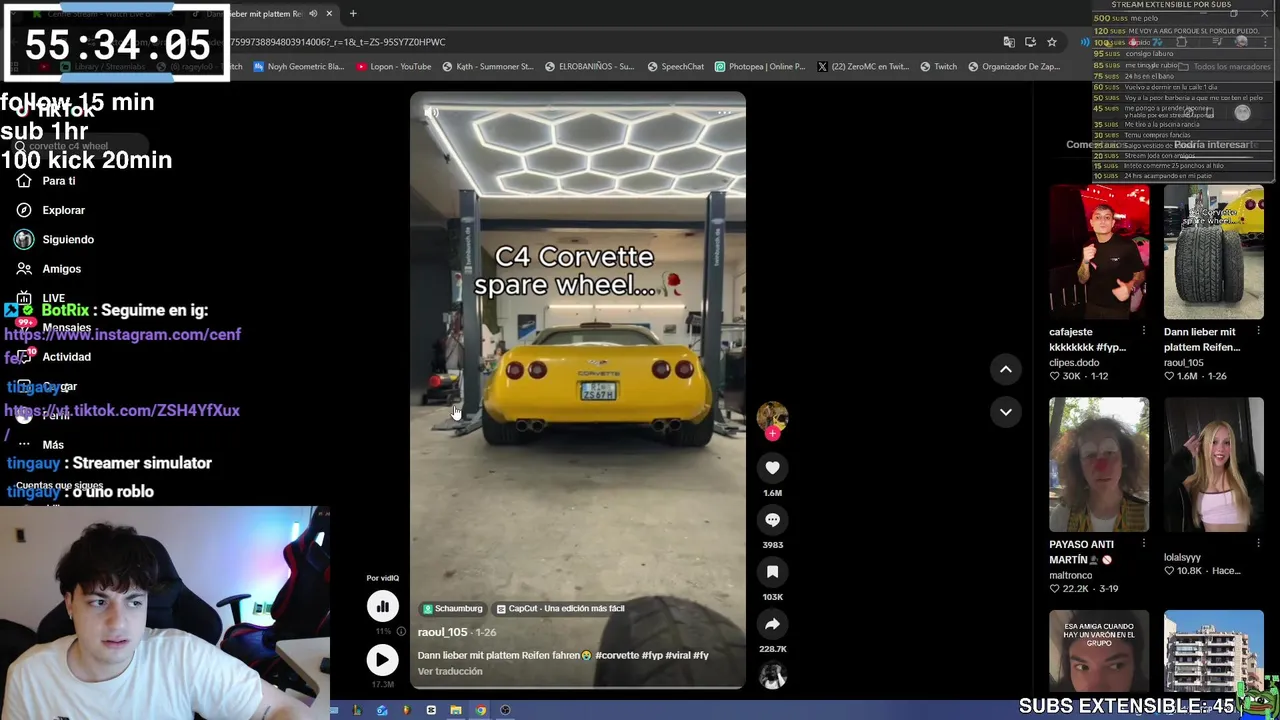
Task: Open the Kąth - Summoner St bookmark
Action: tap(488, 67)
